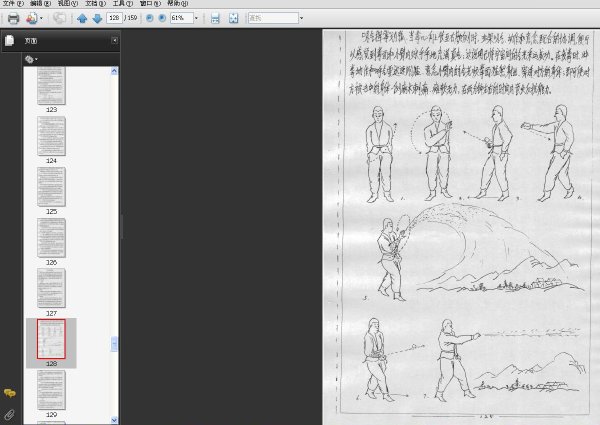Click the Print icon in toolbar
The width and height of the screenshot is (600, 425).
[13, 18]
